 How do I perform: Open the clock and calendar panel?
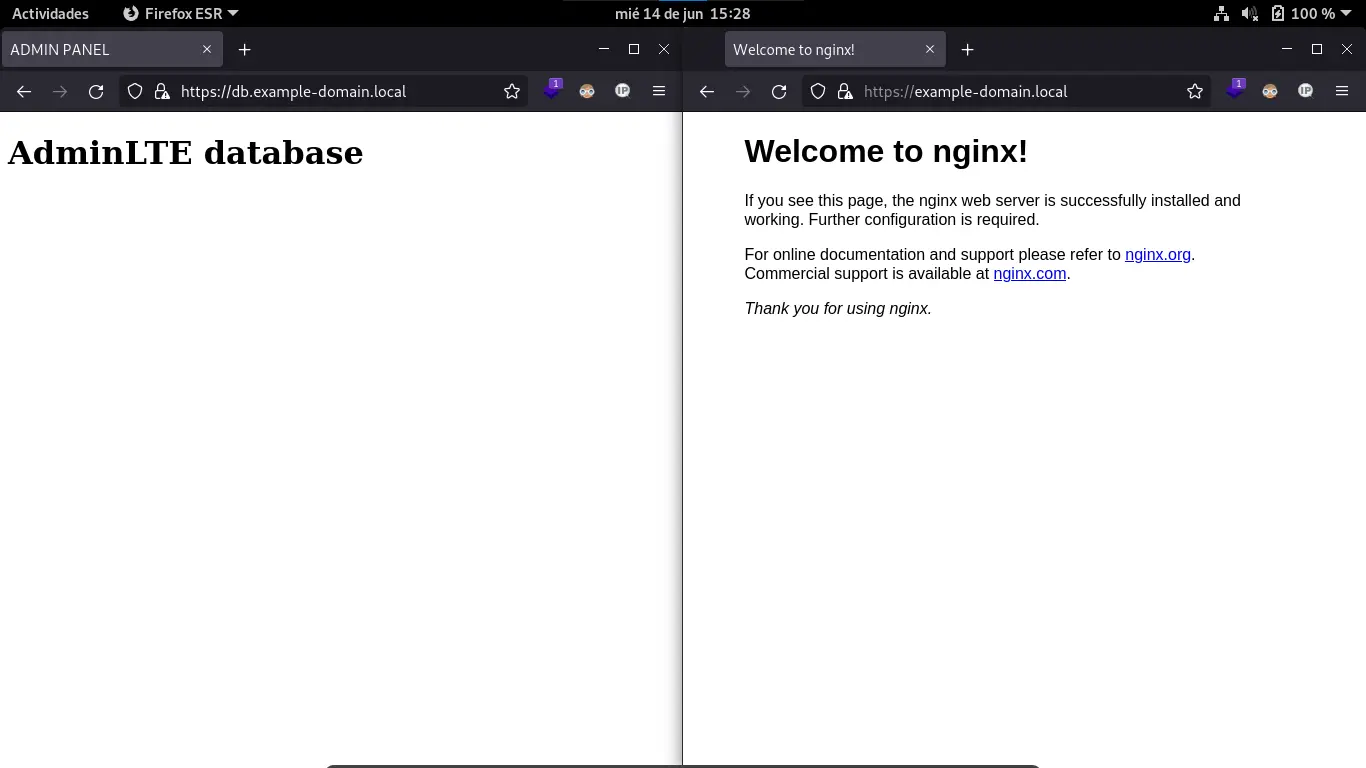pos(683,13)
